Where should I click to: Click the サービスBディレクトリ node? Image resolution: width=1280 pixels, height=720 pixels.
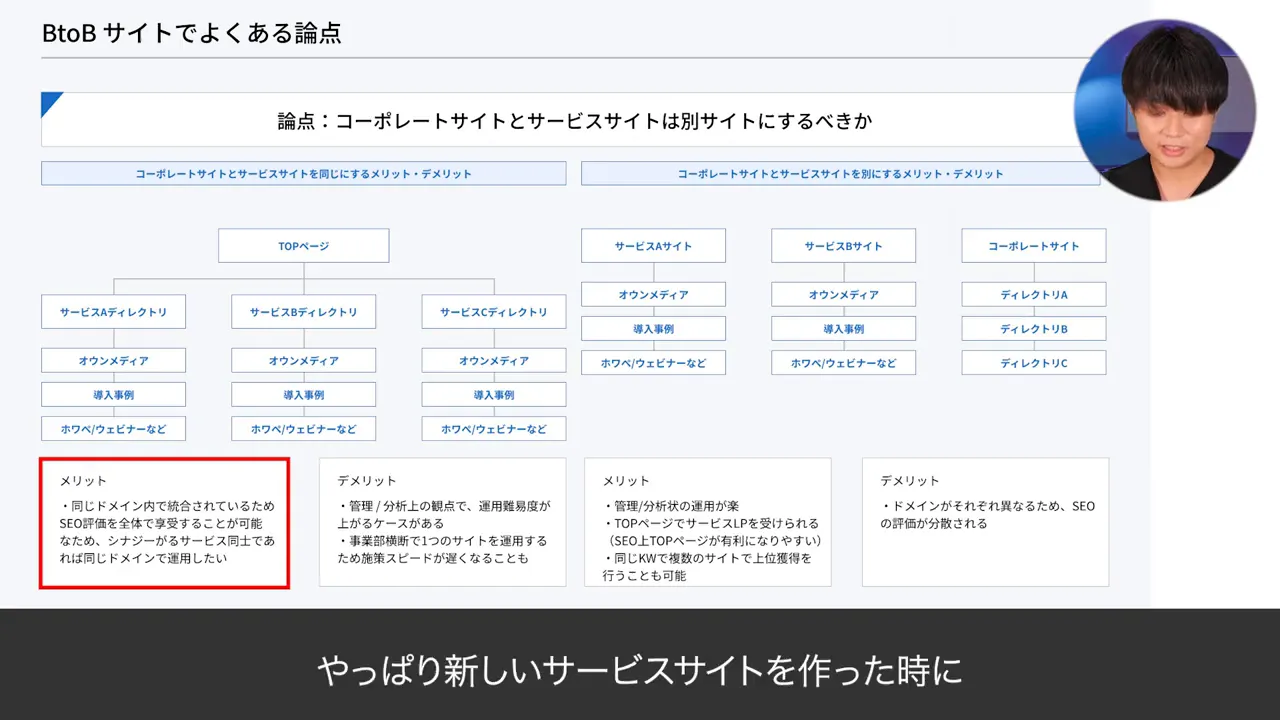coord(303,312)
